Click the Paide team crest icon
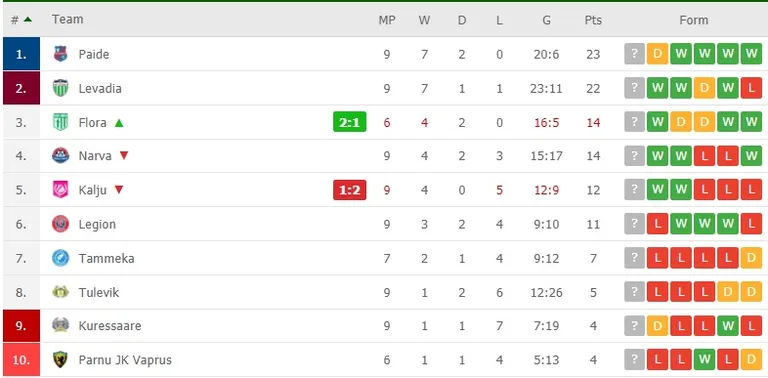The width and height of the screenshot is (768, 378). (60, 54)
